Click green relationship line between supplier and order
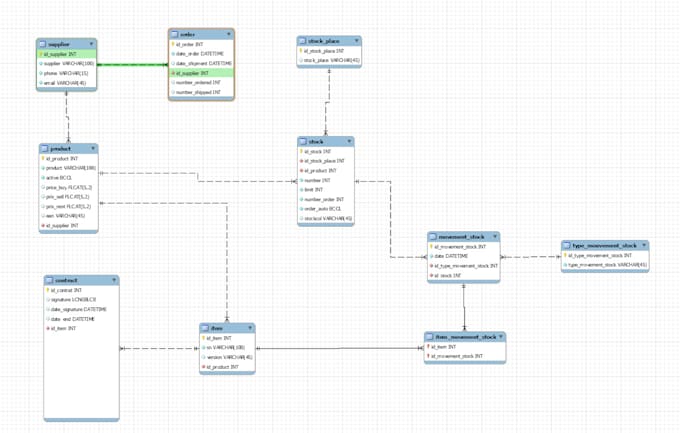The width and height of the screenshot is (680, 433). tap(133, 65)
